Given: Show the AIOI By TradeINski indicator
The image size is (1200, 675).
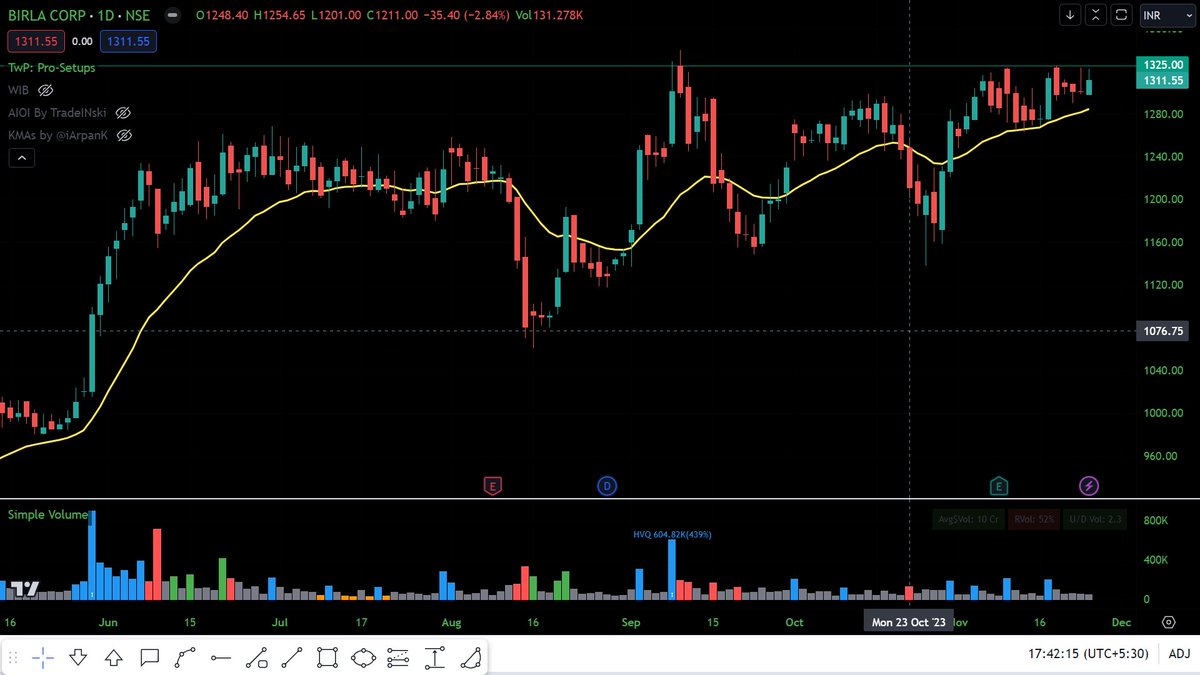Looking at the screenshot, I should tap(124, 113).
